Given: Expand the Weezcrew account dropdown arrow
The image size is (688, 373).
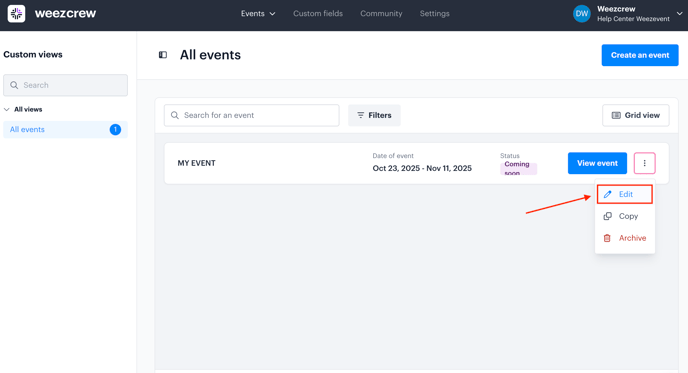Looking at the screenshot, I should (x=679, y=14).
